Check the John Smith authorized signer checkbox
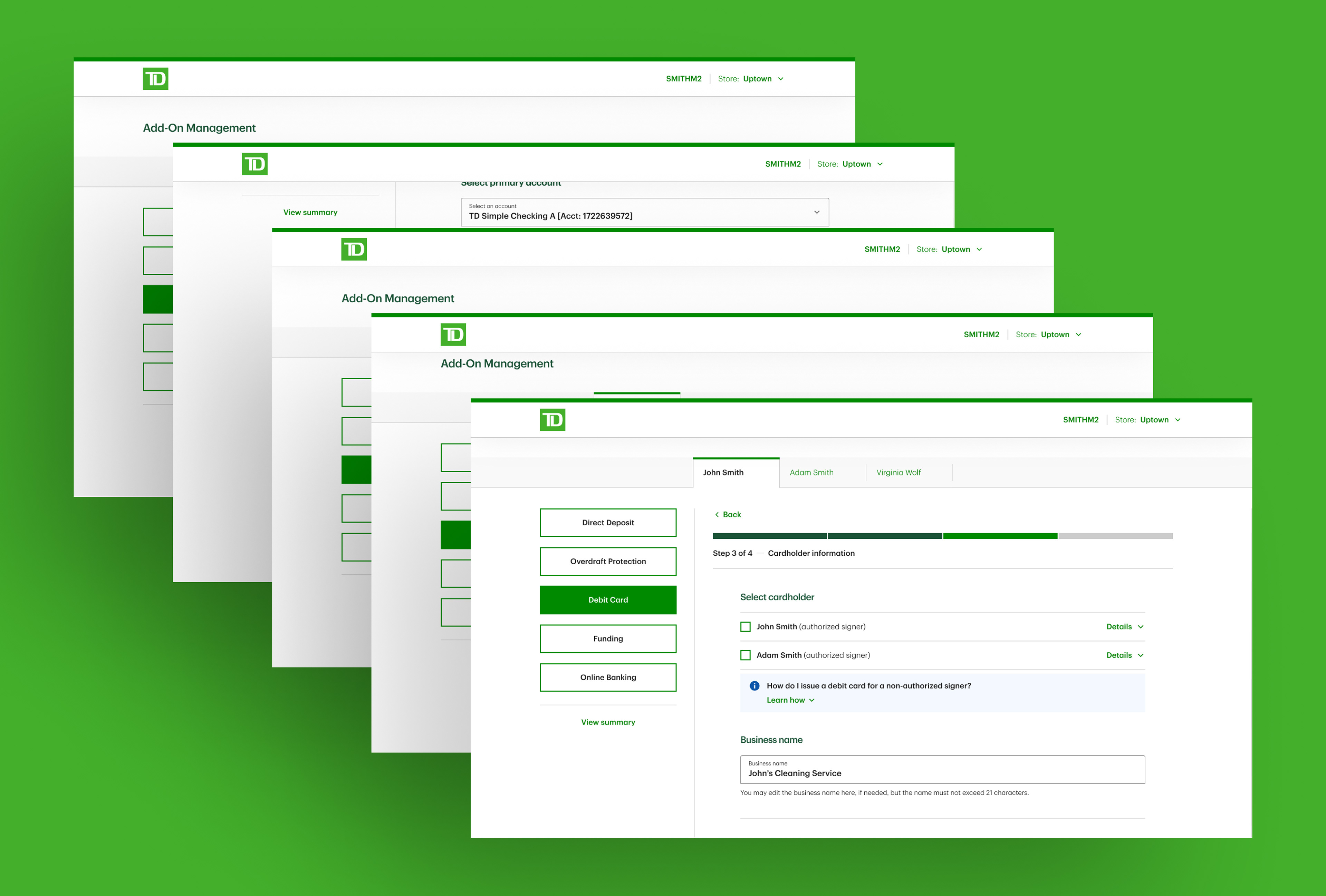The width and height of the screenshot is (1326, 896). coord(745,627)
